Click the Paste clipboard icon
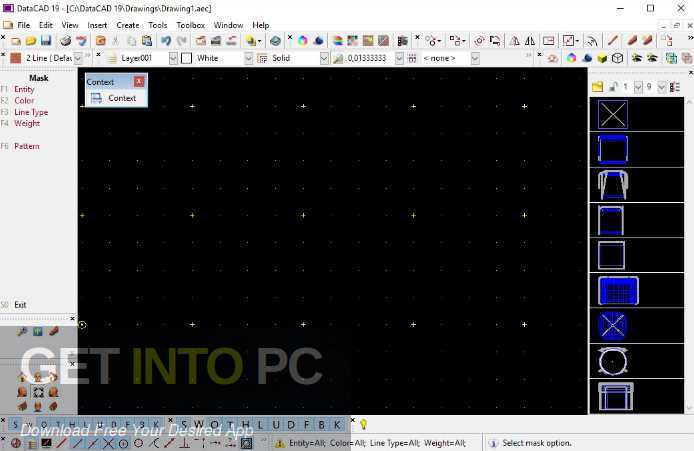The height and width of the screenshot is (451, 694). [147, 41]
